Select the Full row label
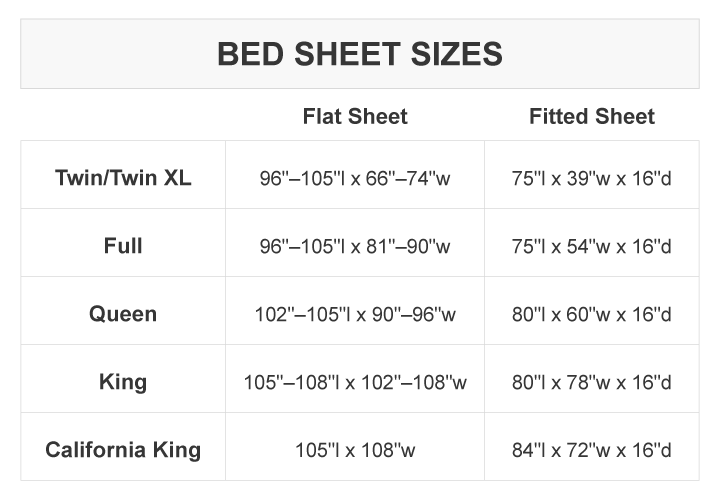Screen dimensions: 720x500 (123, 245)
